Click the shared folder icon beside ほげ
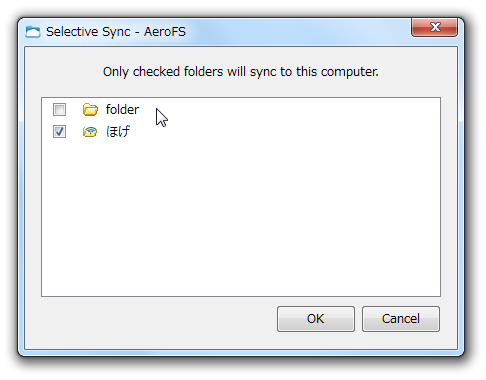Viewport: 486px width, 380px height. click(90, 132)
